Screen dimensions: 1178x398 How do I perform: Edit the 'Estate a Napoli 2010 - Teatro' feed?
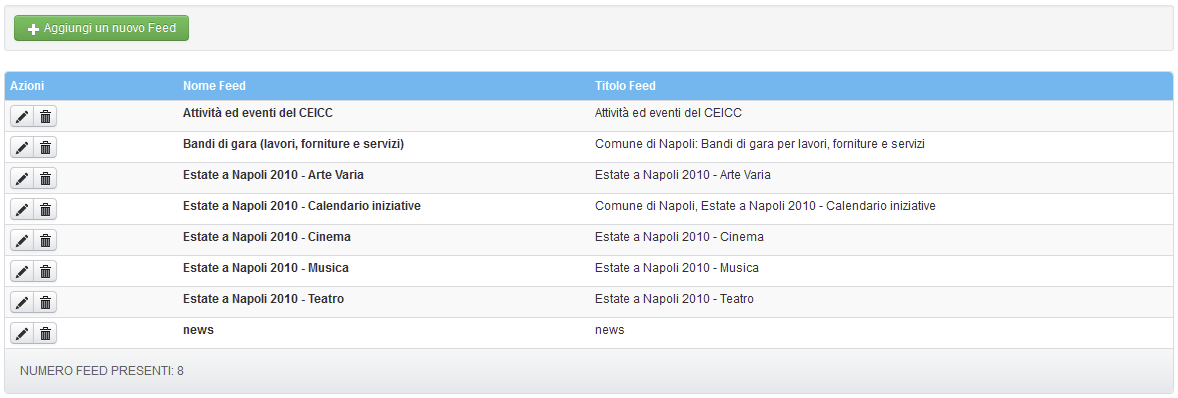23,302
